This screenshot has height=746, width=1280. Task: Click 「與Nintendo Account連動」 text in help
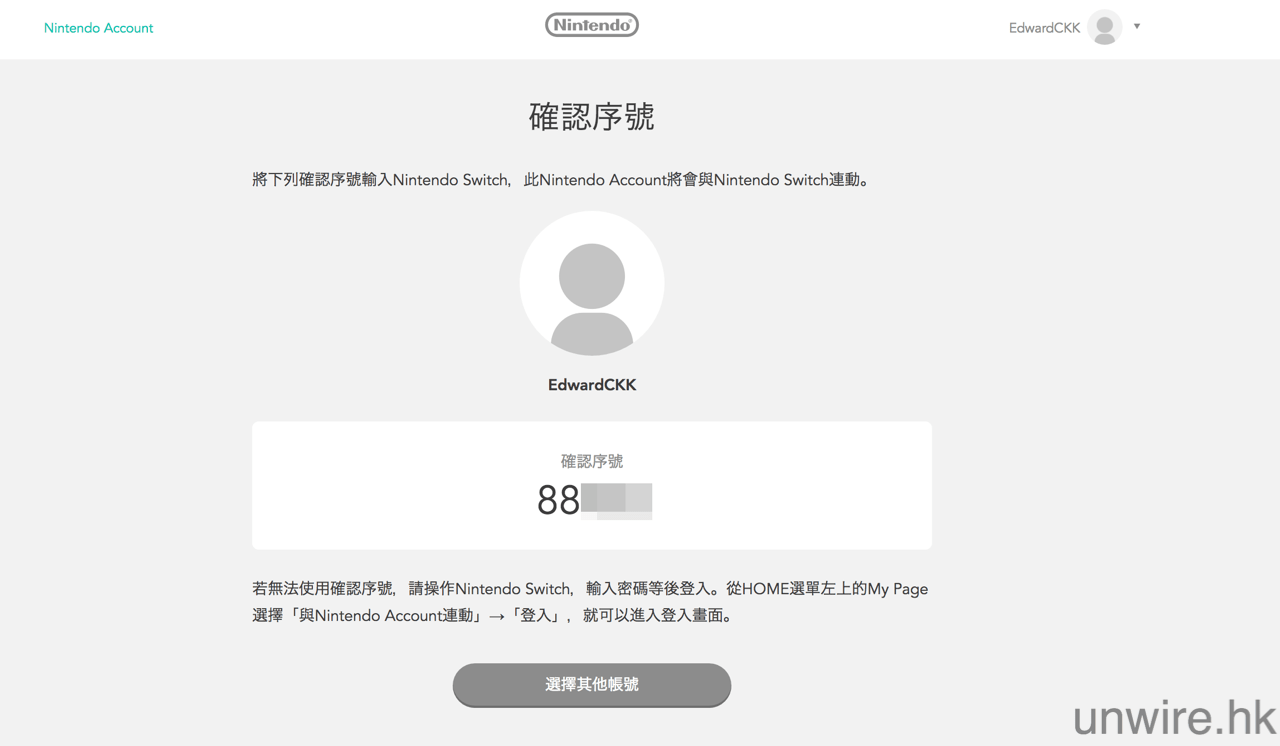pos(385,616)
